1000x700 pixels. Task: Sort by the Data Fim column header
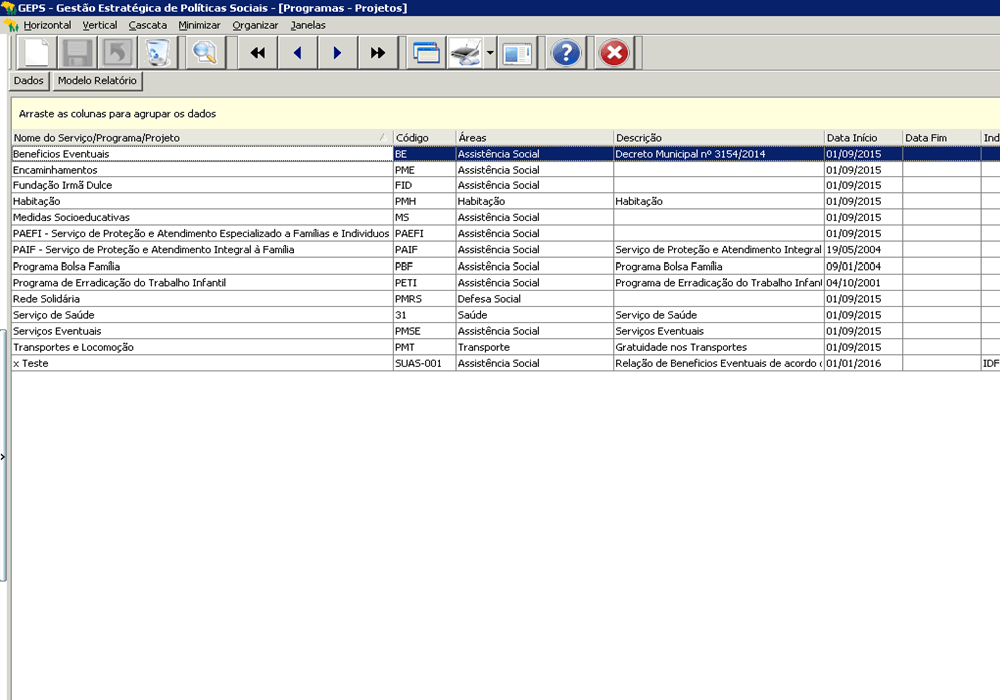[941, 138]
